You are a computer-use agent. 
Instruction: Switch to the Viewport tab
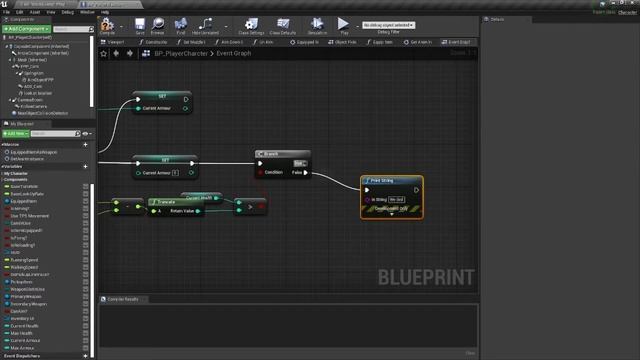[x=113, y=42]
